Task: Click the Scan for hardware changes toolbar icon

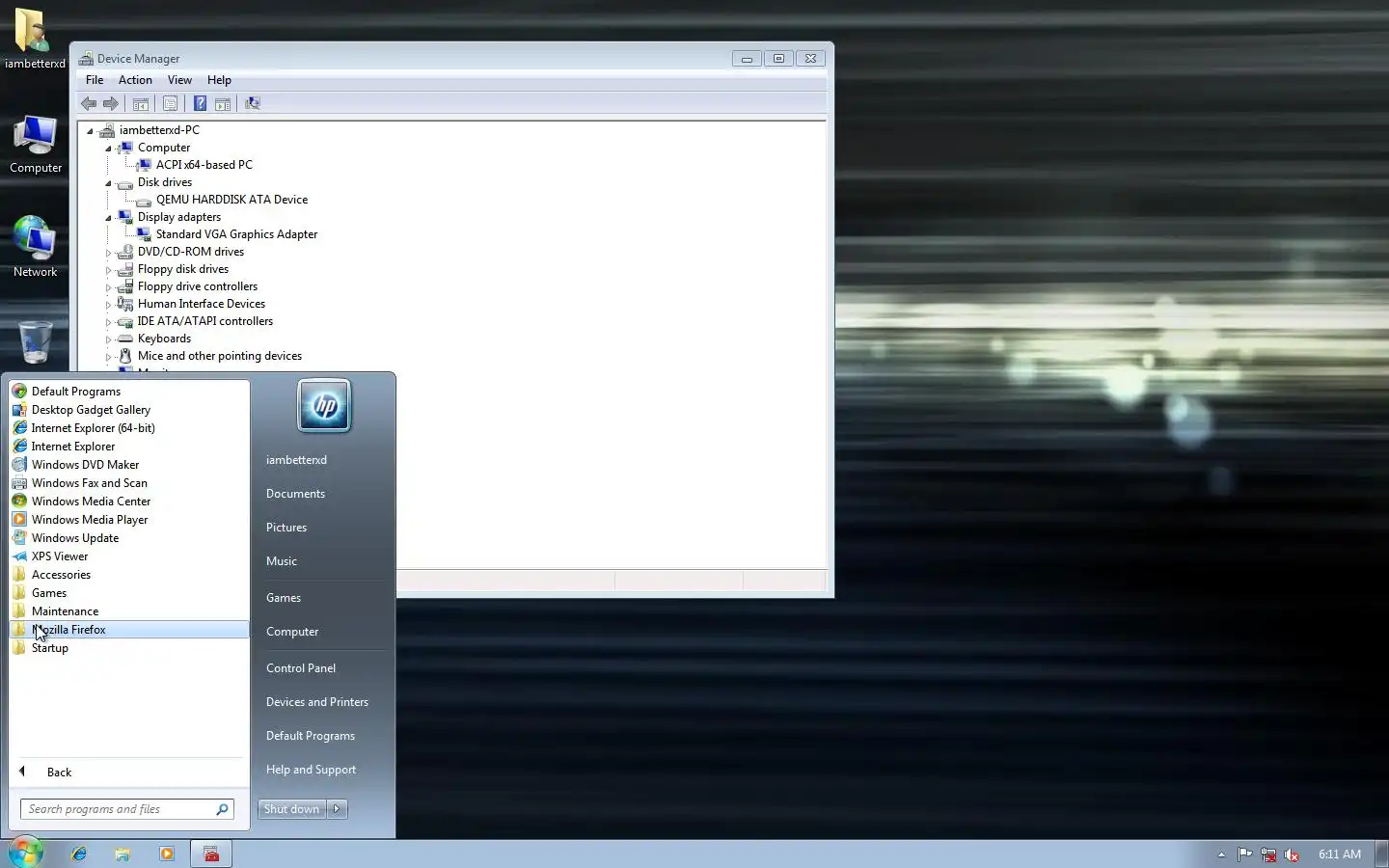Action: tap(253, 103)
